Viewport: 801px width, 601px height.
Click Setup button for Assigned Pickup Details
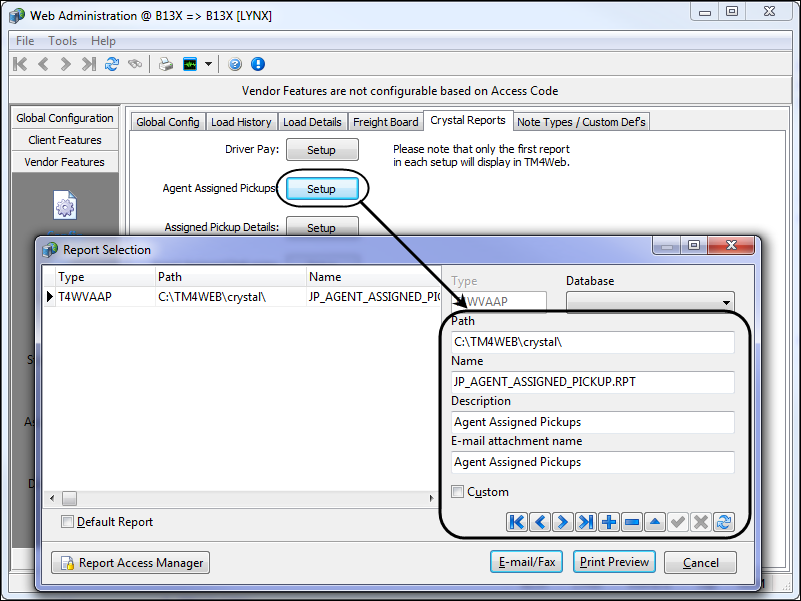[322, 227]
